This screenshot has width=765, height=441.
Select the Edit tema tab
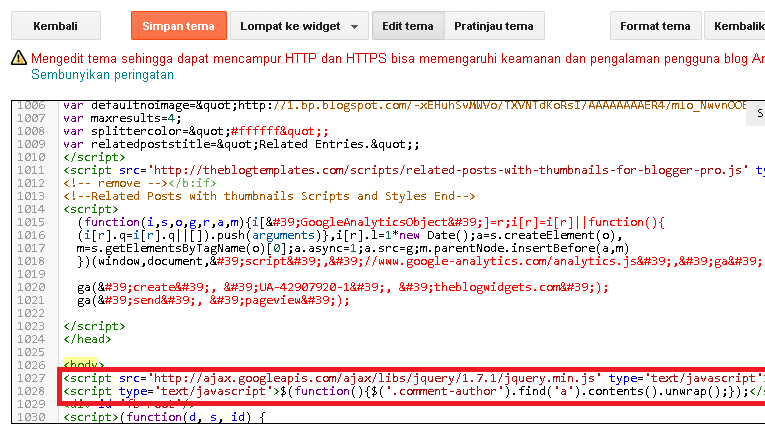tap(408, 26)
